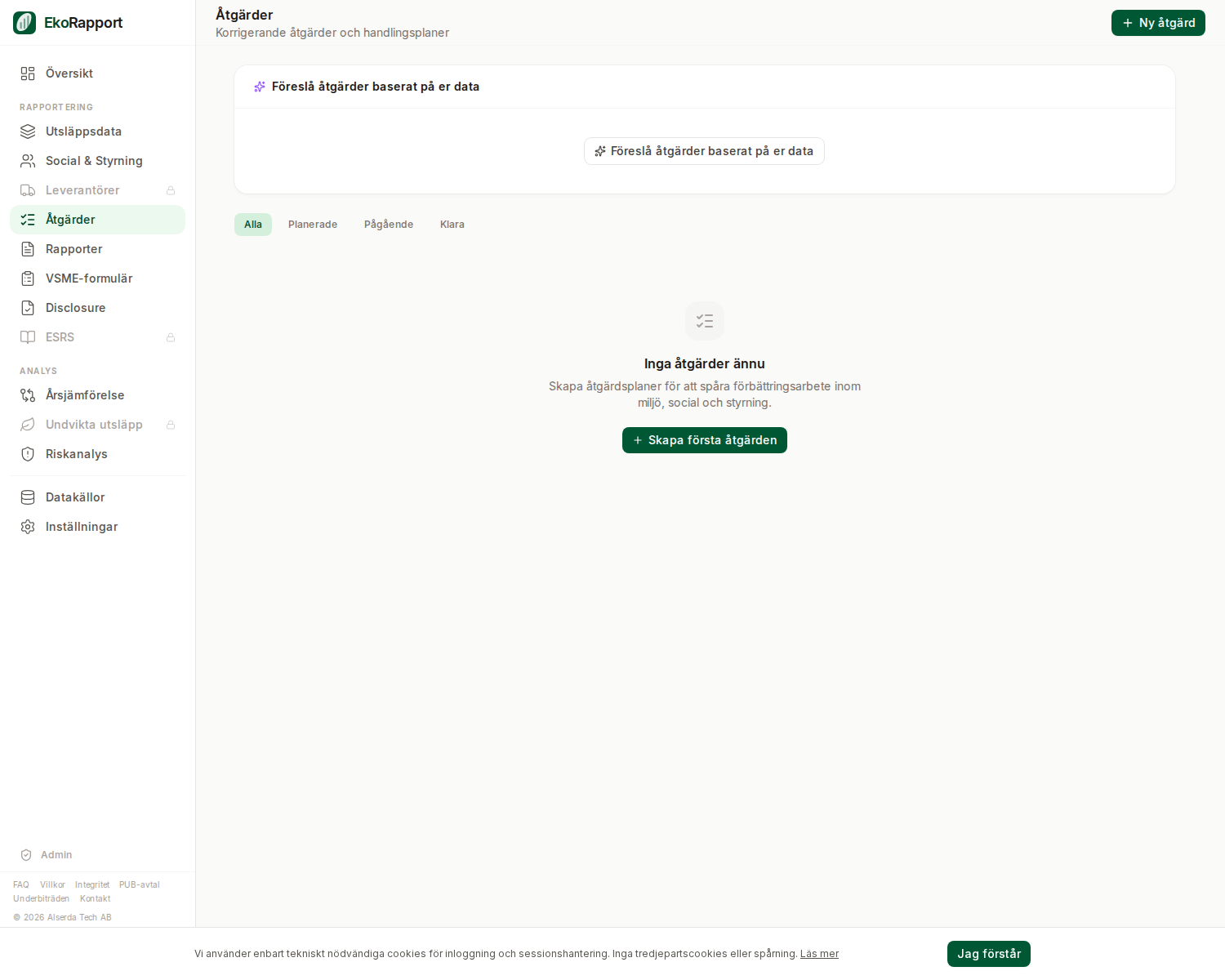1225x980 pixels.
Task: Click the Ny åtgärd button
Action: pos(1158,23)
